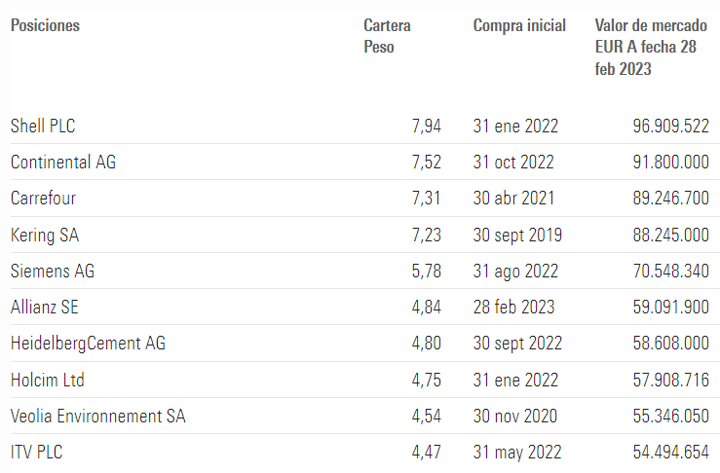
Task: Click the Carrefour holding name
Action: 43,198
